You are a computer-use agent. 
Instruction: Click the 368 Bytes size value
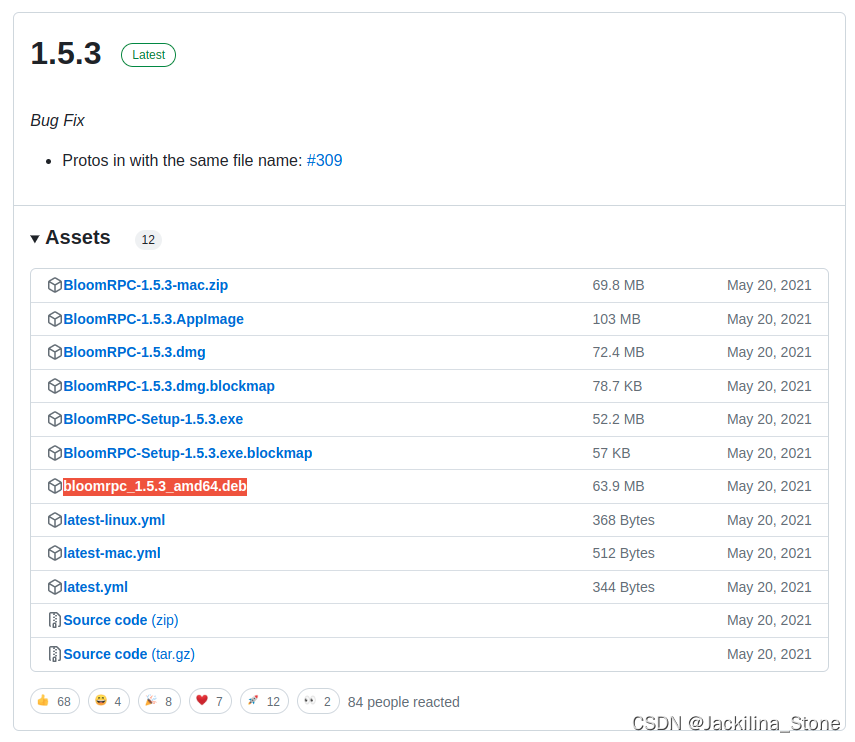click(623, 520)
